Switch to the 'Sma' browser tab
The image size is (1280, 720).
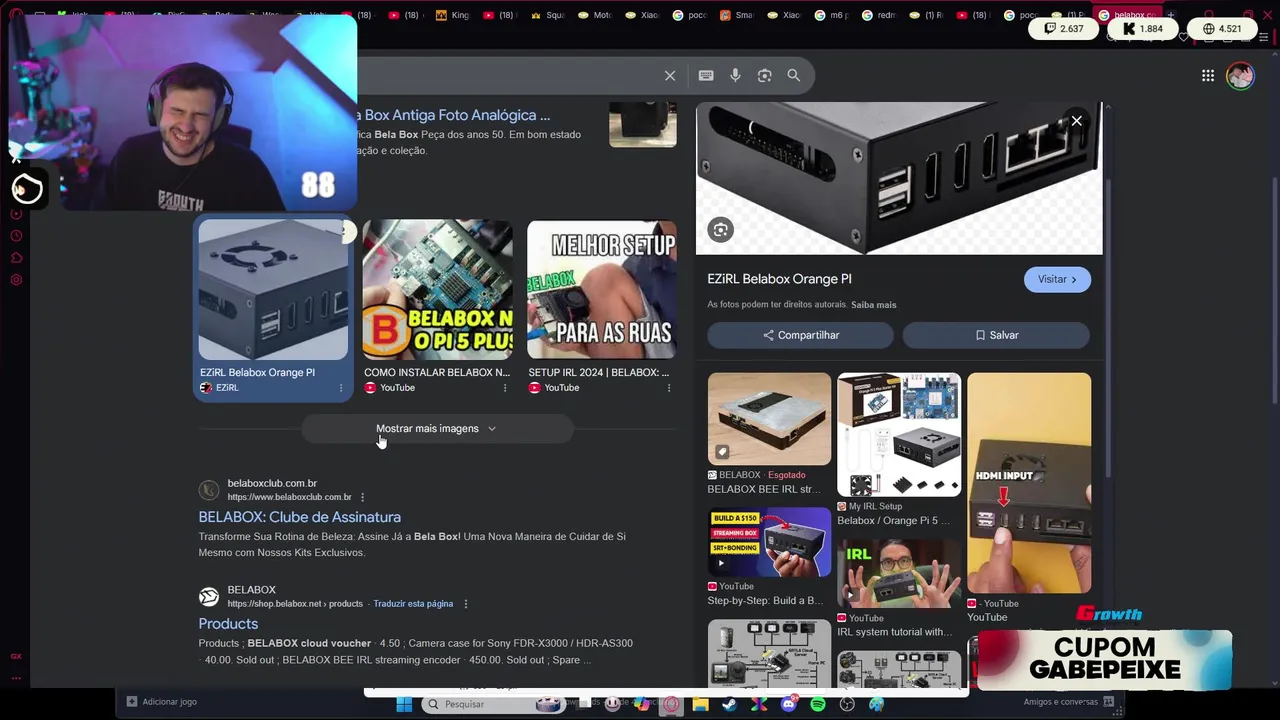[x=736, y=15]
